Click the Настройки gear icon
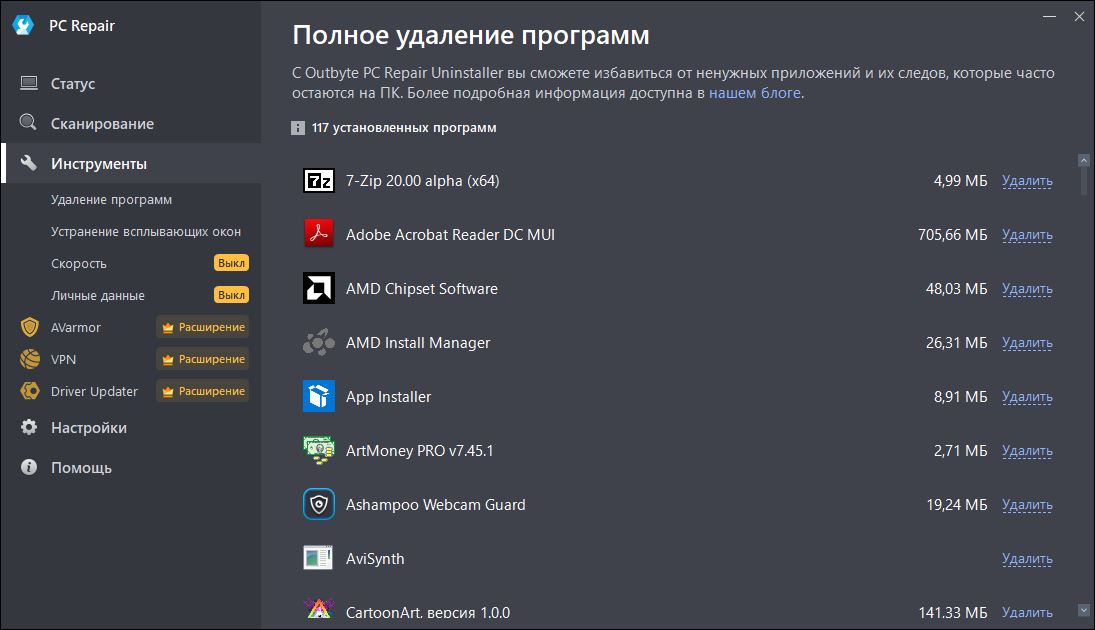 [x=29, y=427]
